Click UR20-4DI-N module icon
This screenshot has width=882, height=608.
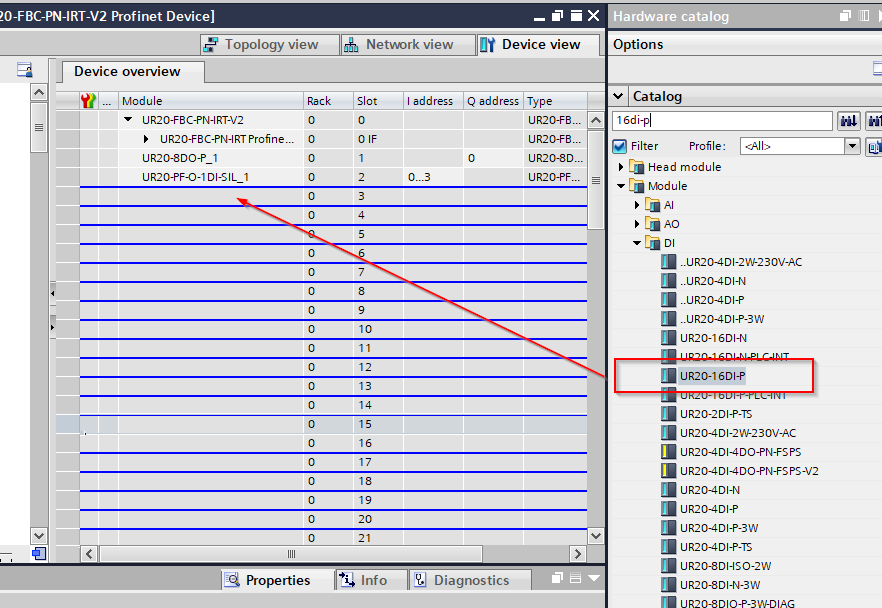tap(668, 490)
